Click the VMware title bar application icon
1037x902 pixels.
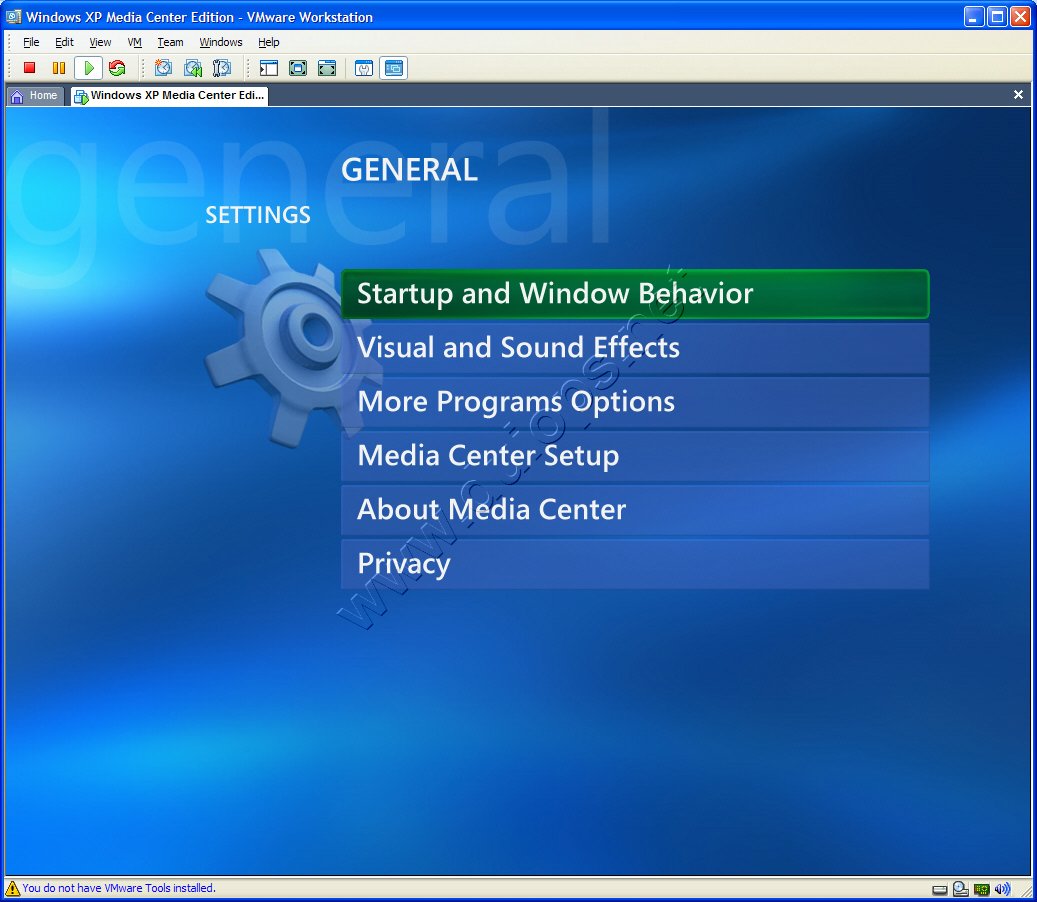point(13,17)
